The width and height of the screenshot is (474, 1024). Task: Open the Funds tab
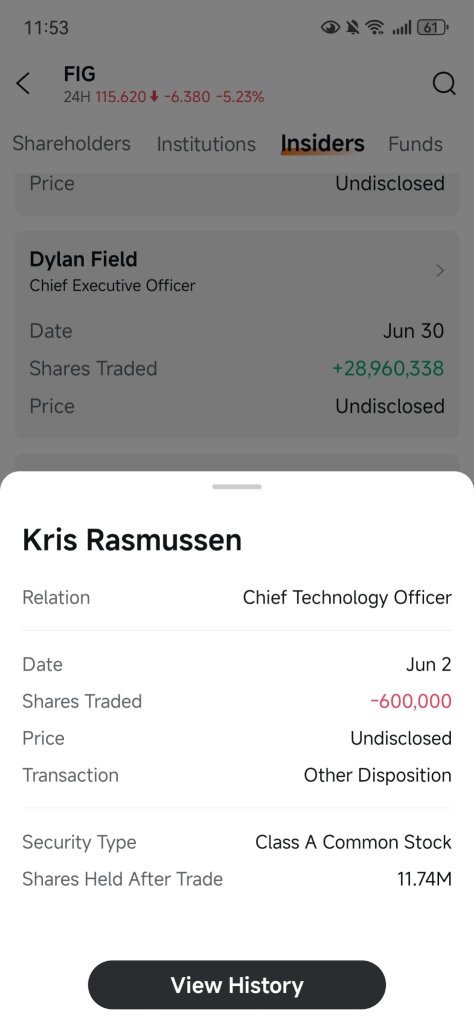pyautogui.click(x=415, y=144)
